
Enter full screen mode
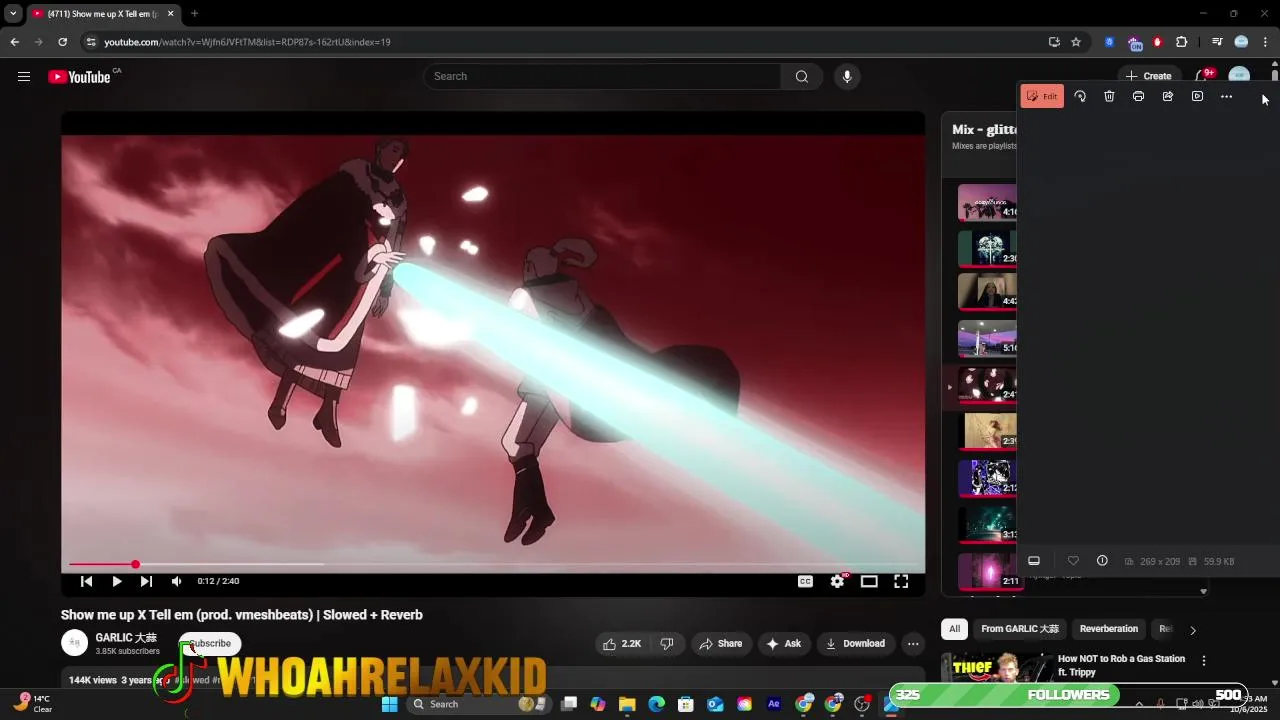click(901, 581)
